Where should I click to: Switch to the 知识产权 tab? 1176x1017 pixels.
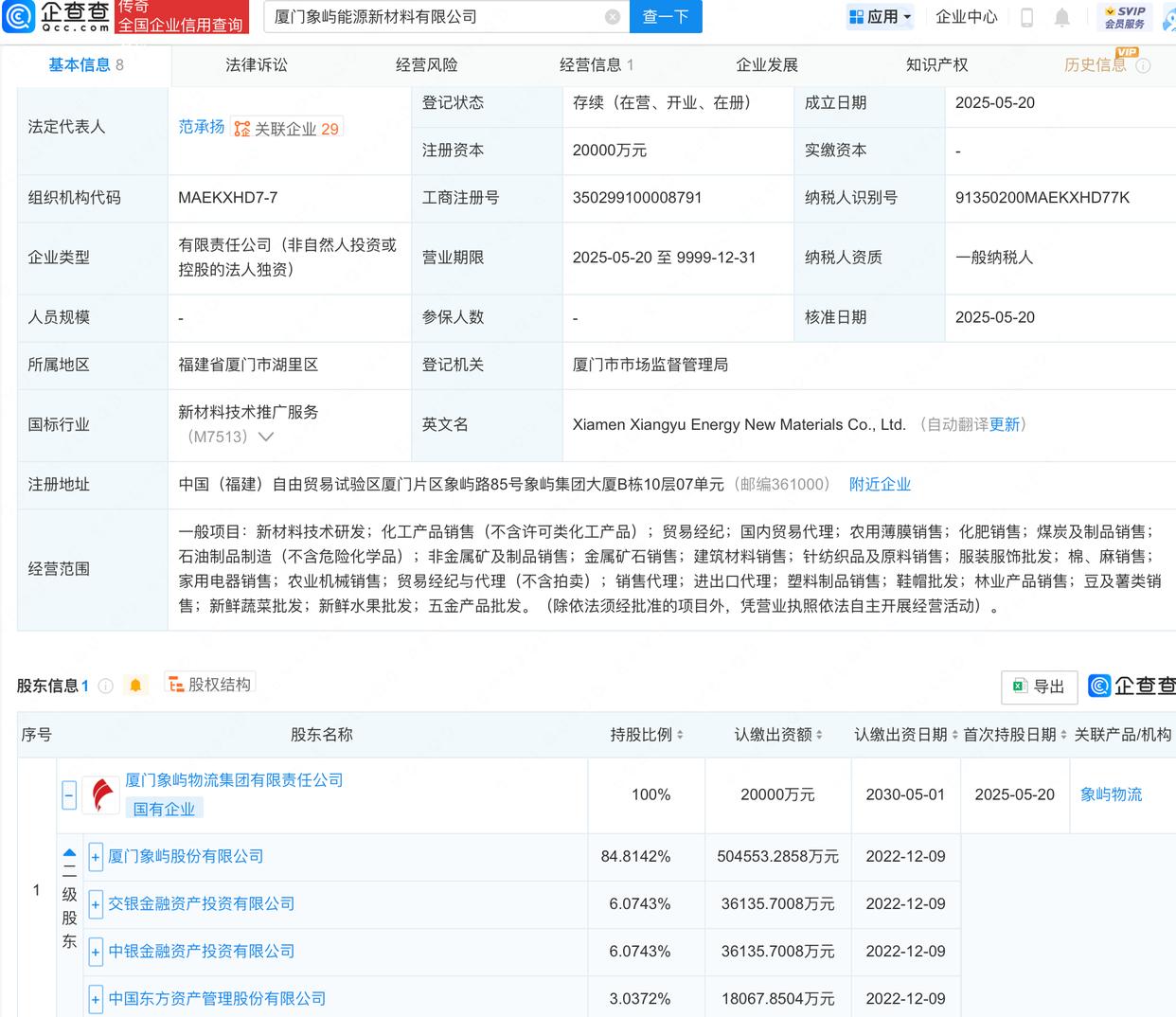(936, 64)
